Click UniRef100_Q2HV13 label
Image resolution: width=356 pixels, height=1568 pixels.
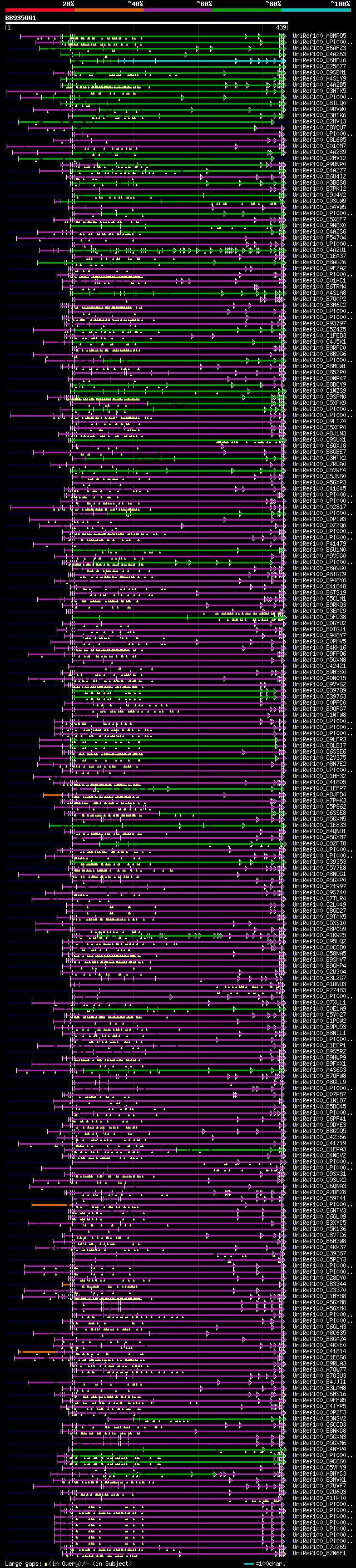click(319, 121)
